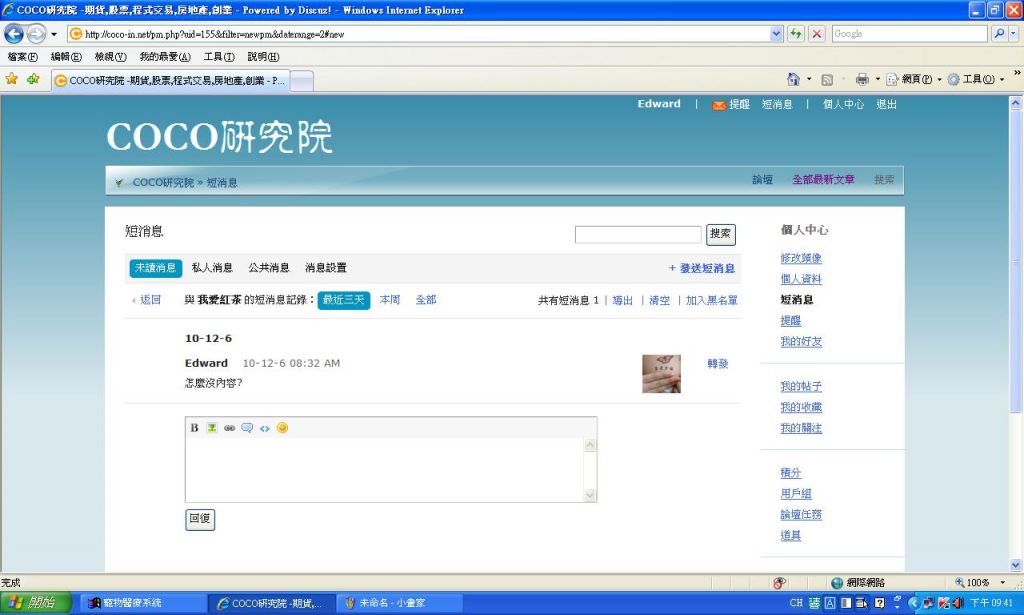Apply bold with the B editor icon

(194, 428)
